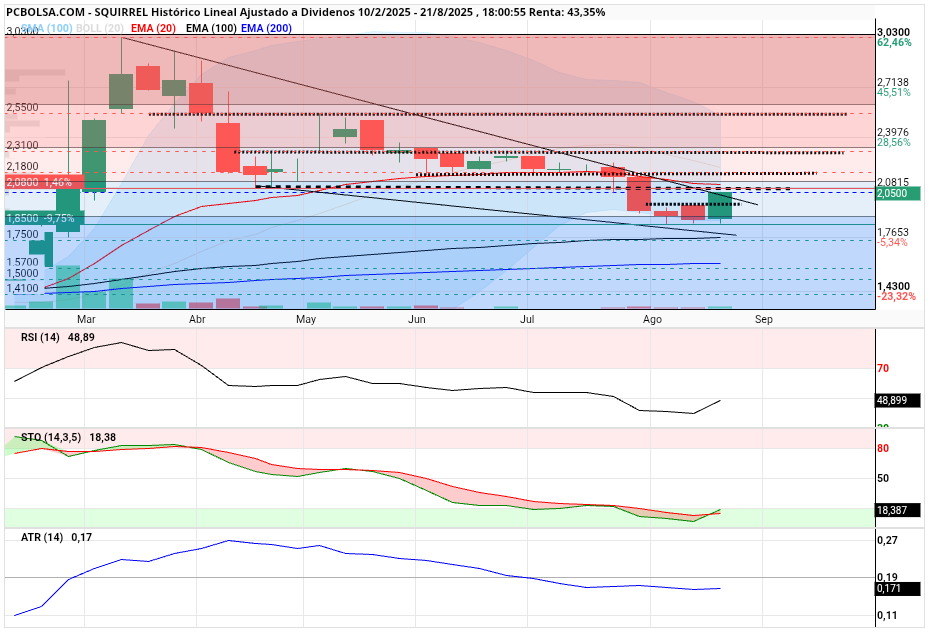Click the ATR reading 0,17 beside label
Viewport: 929px width, 632px height.
point(81,537)
